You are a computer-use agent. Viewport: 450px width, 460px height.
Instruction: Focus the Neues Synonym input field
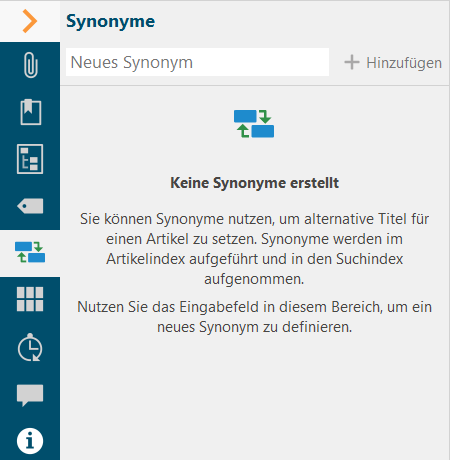pos(197,62)
